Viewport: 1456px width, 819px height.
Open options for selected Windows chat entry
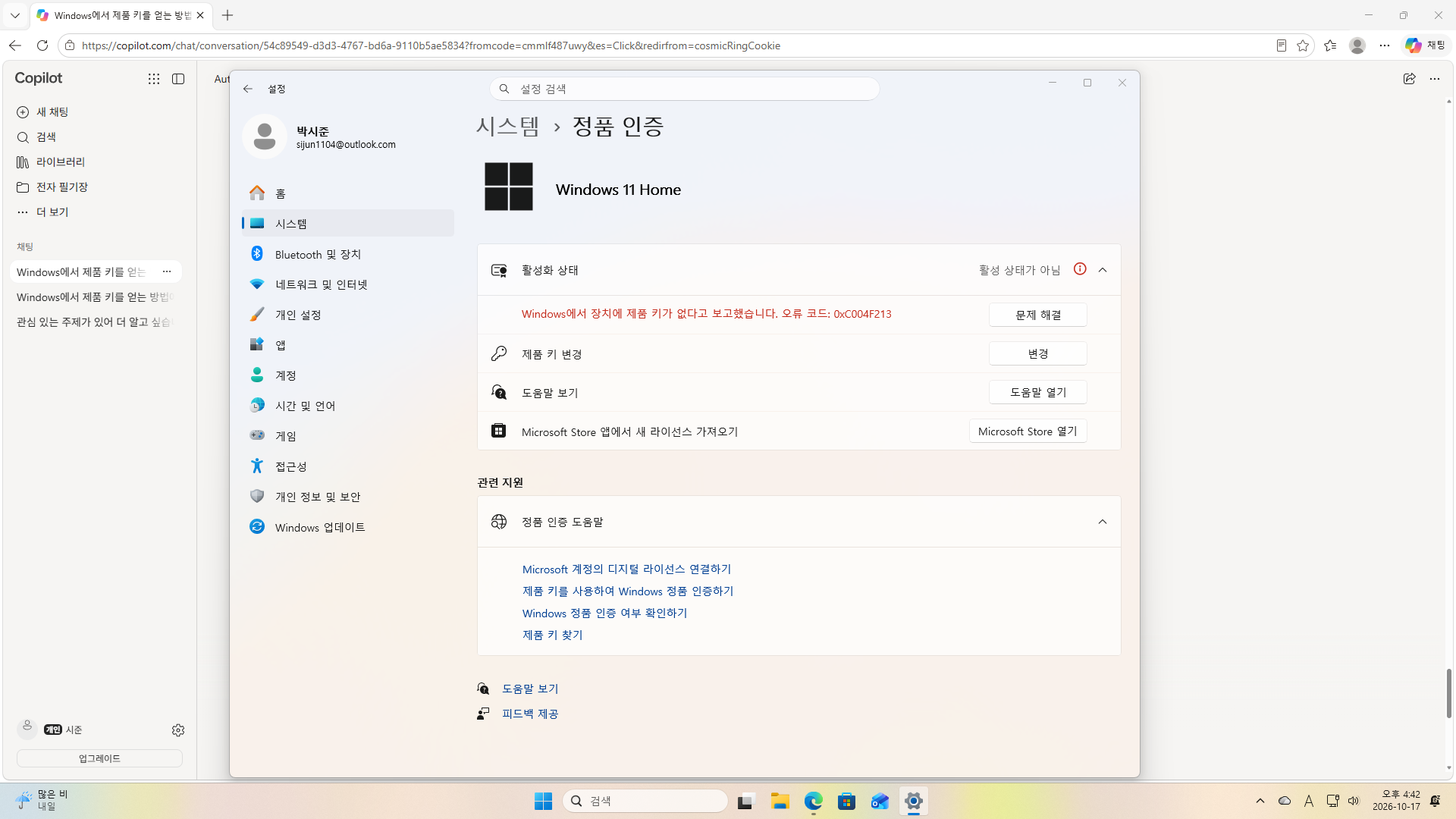click(167, 271)
